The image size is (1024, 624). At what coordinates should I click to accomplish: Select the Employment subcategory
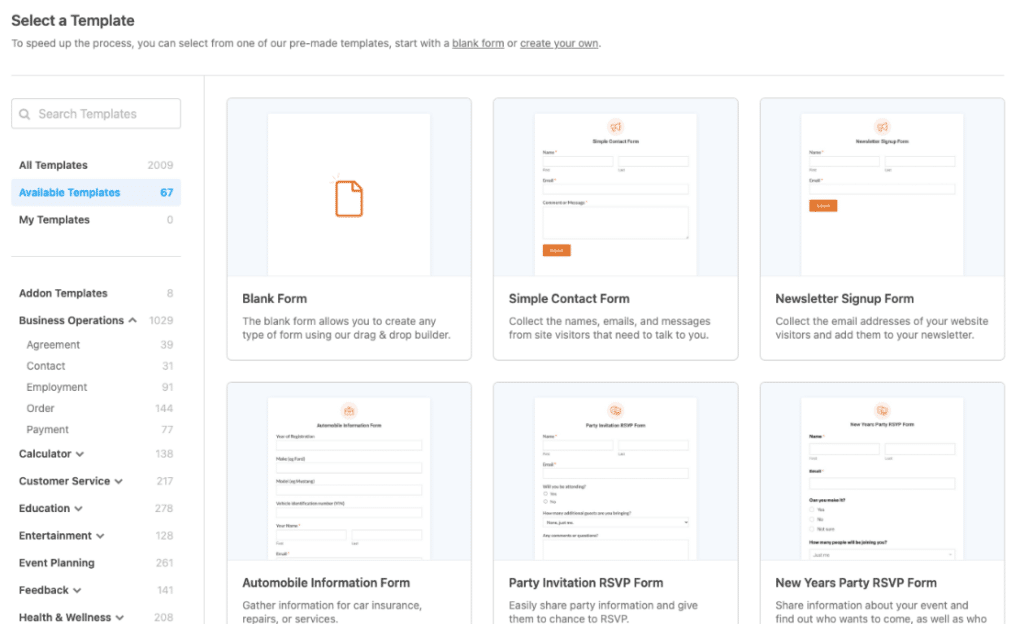tap(57, 387)
